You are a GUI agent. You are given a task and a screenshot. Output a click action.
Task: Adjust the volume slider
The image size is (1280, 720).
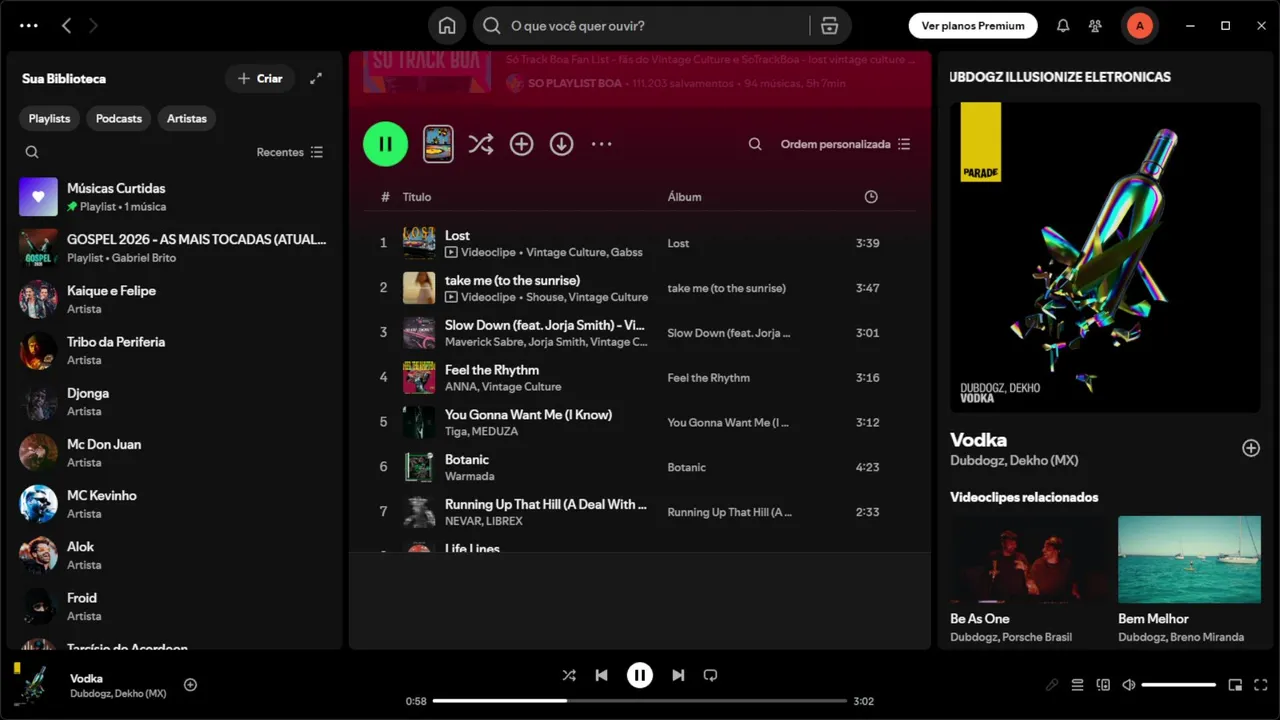click(x=1179, y=685)
